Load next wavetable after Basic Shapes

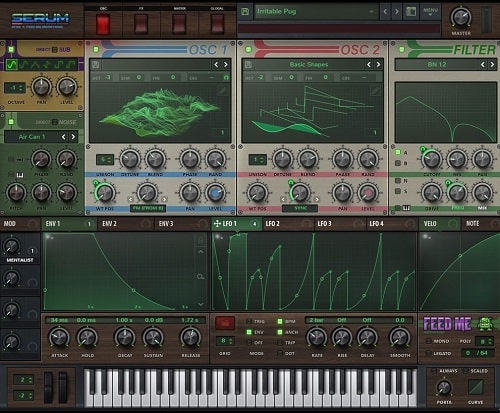(378, 64)
